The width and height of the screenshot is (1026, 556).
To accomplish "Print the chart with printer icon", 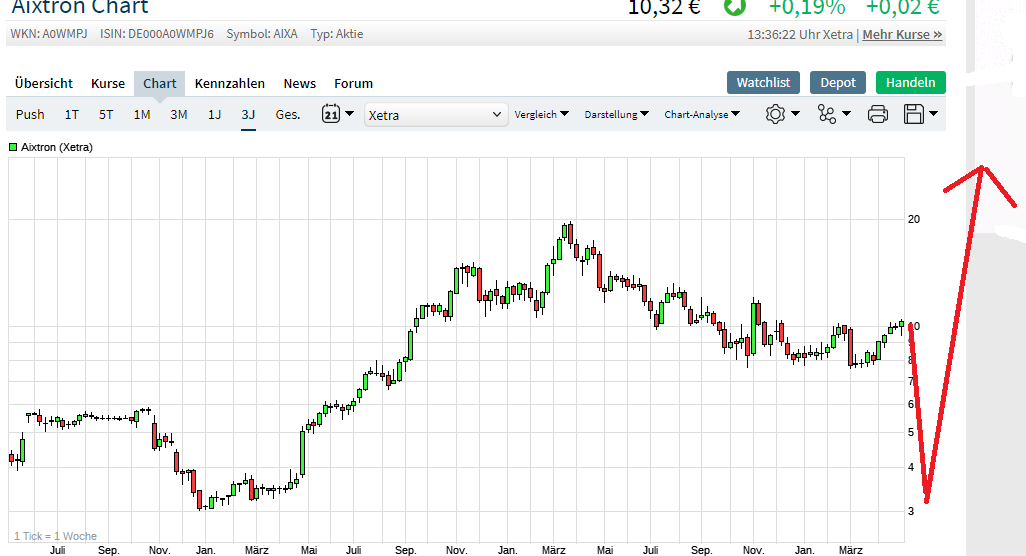I will click(x=878, y=114).
